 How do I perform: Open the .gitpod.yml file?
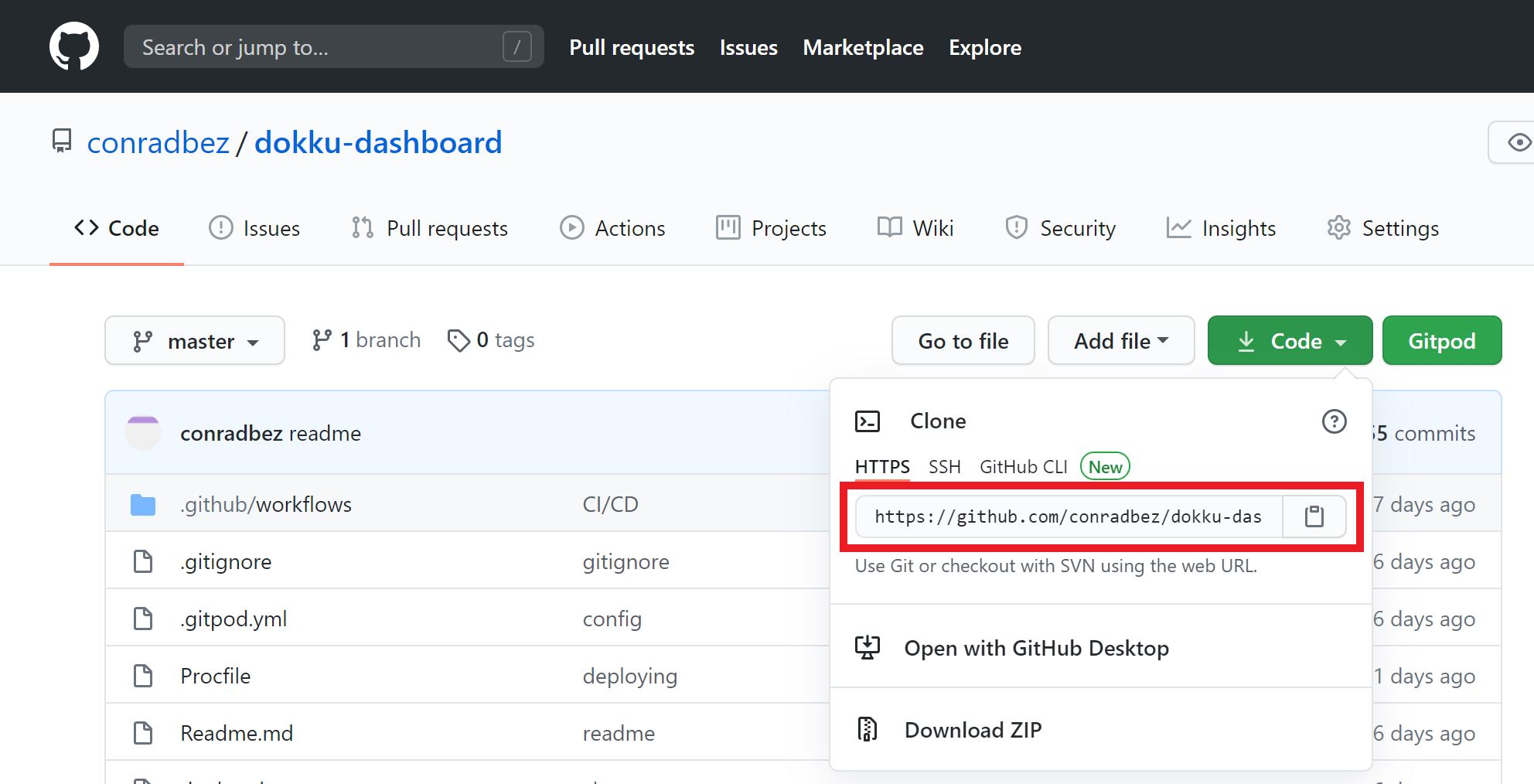click(234, 619)
